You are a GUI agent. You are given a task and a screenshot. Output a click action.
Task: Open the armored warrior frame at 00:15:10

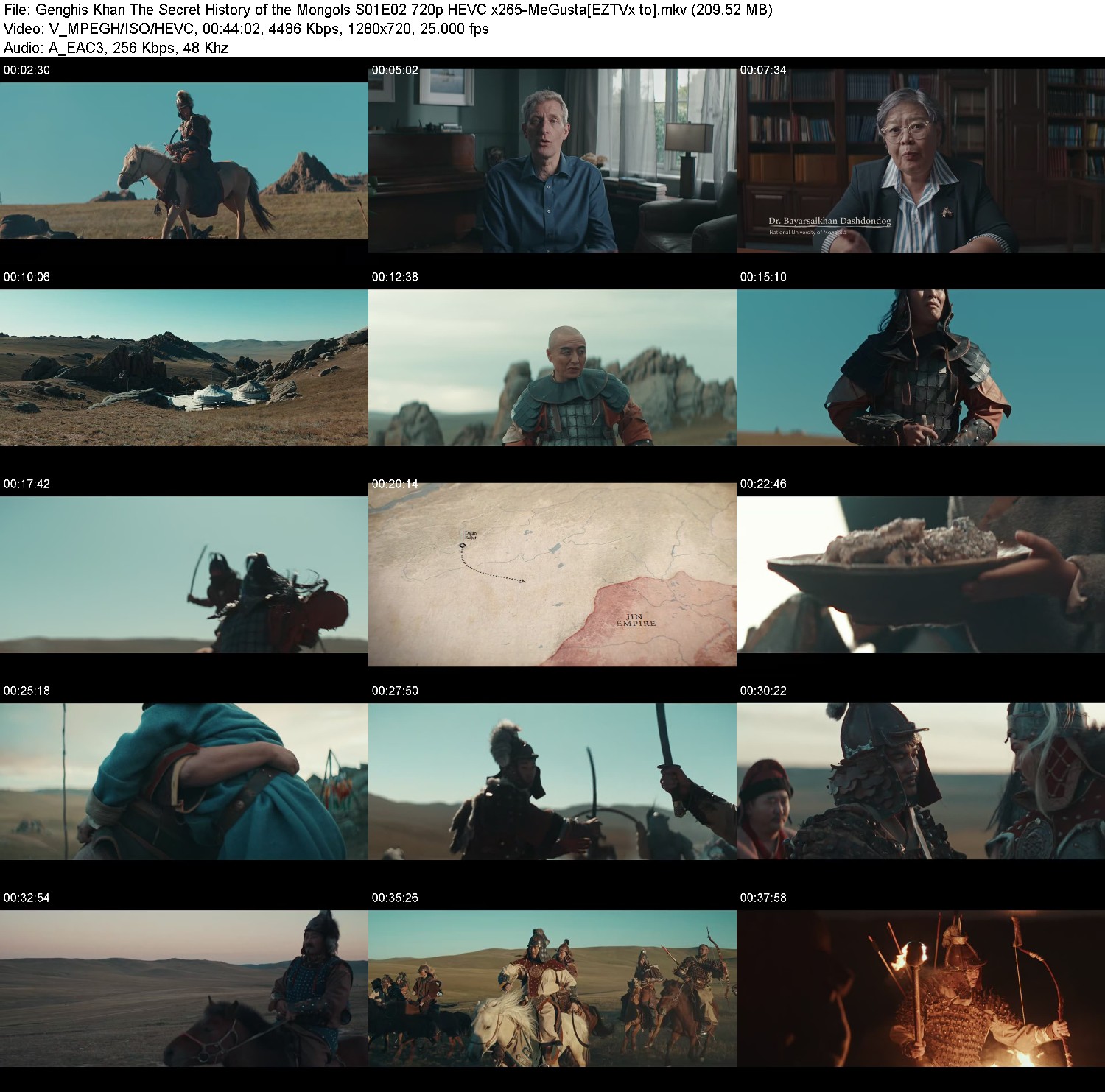921,367
